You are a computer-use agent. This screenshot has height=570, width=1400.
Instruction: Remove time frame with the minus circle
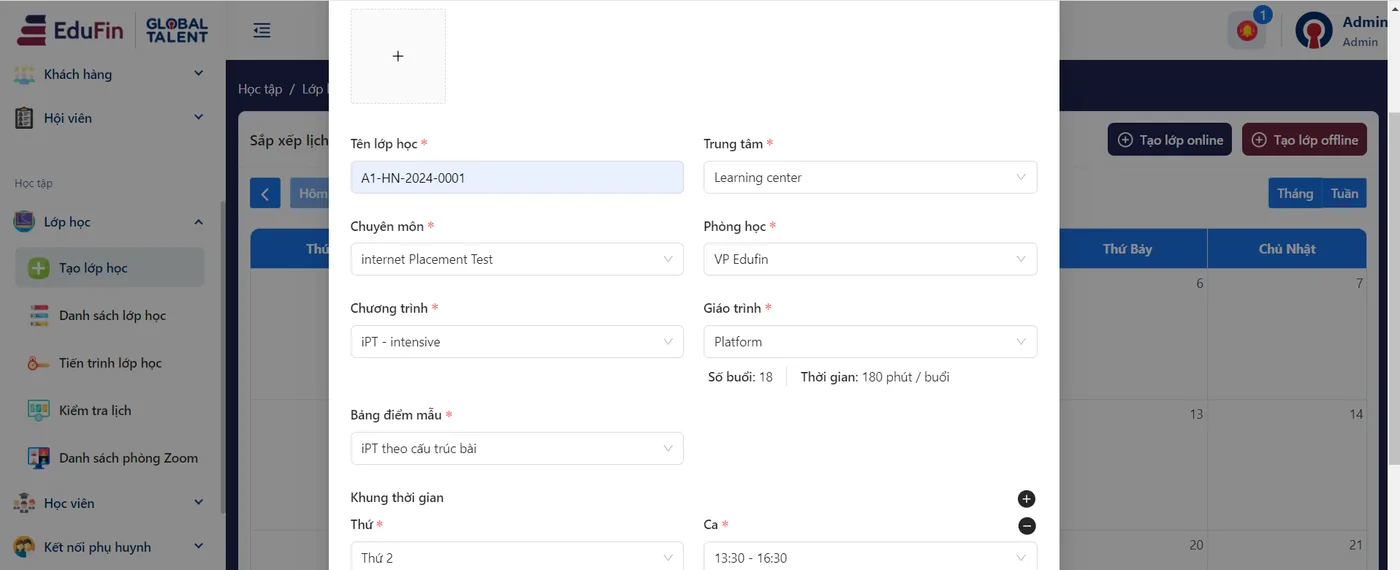(1027, 526)
